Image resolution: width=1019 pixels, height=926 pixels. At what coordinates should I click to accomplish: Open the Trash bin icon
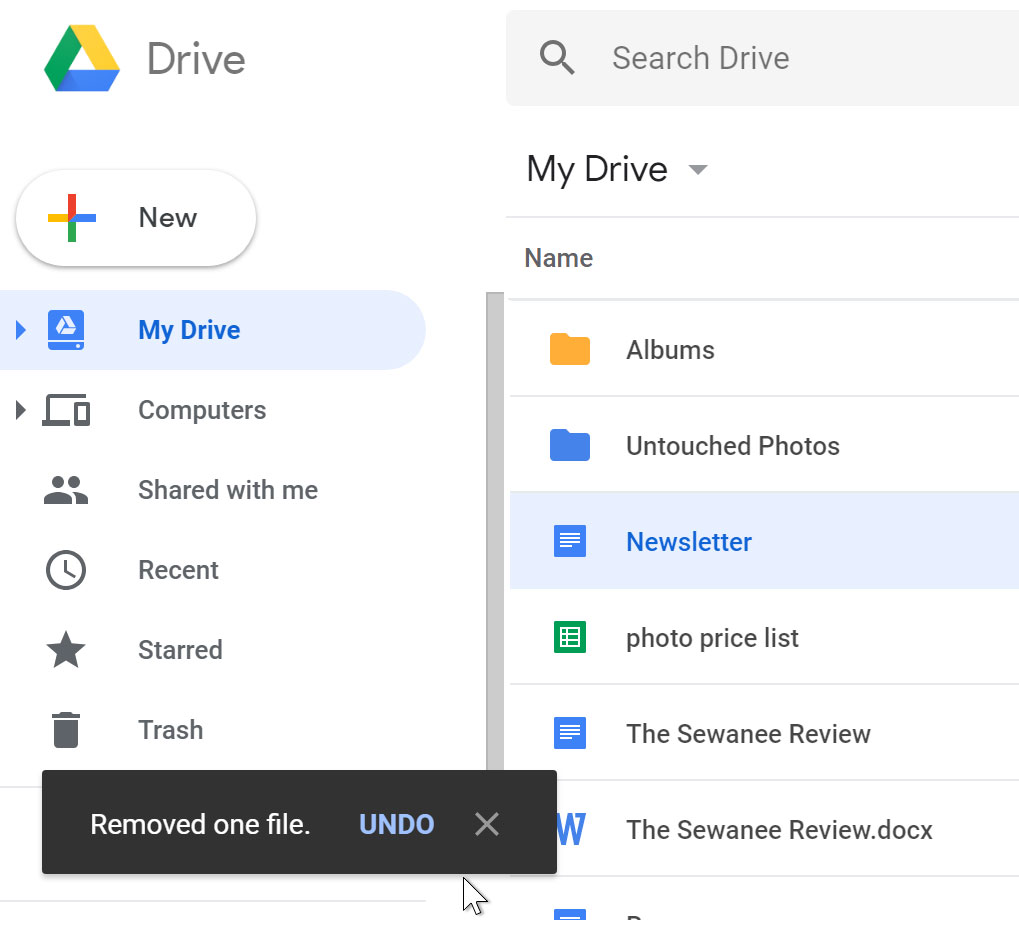66,730
